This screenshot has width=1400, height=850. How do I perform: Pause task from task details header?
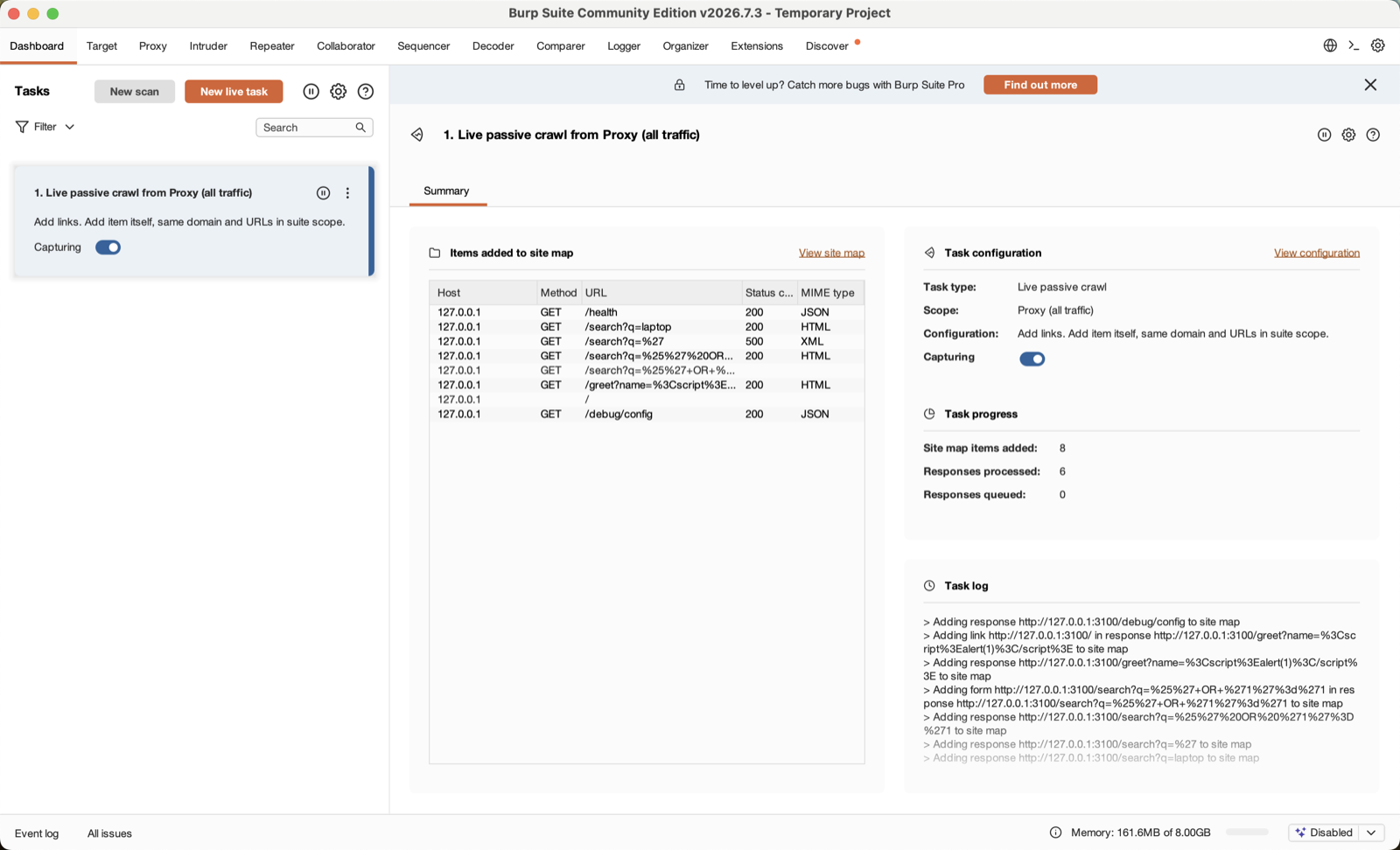1324,135
